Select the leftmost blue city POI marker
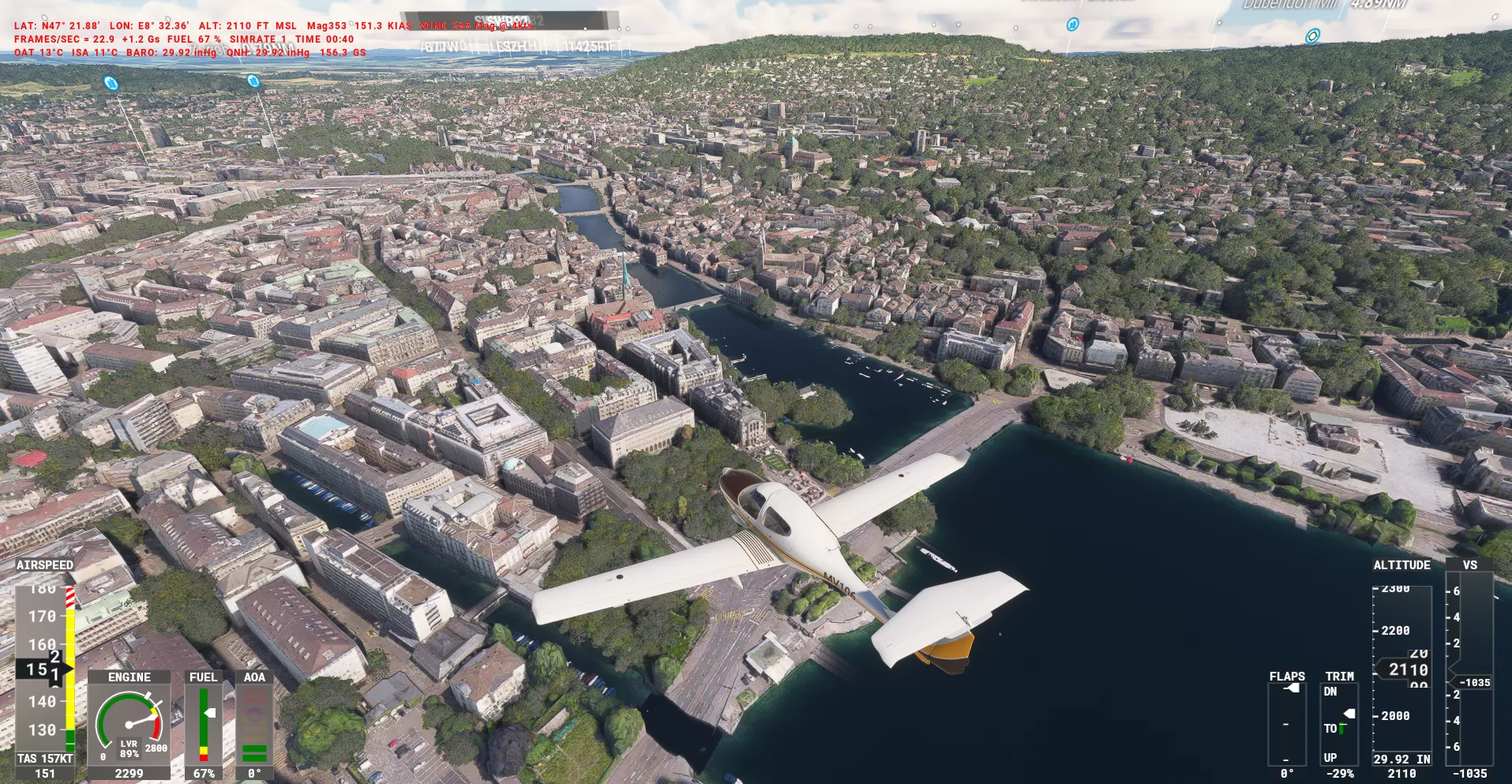This screenshot has width=1512, height=784. pos(111,83)
